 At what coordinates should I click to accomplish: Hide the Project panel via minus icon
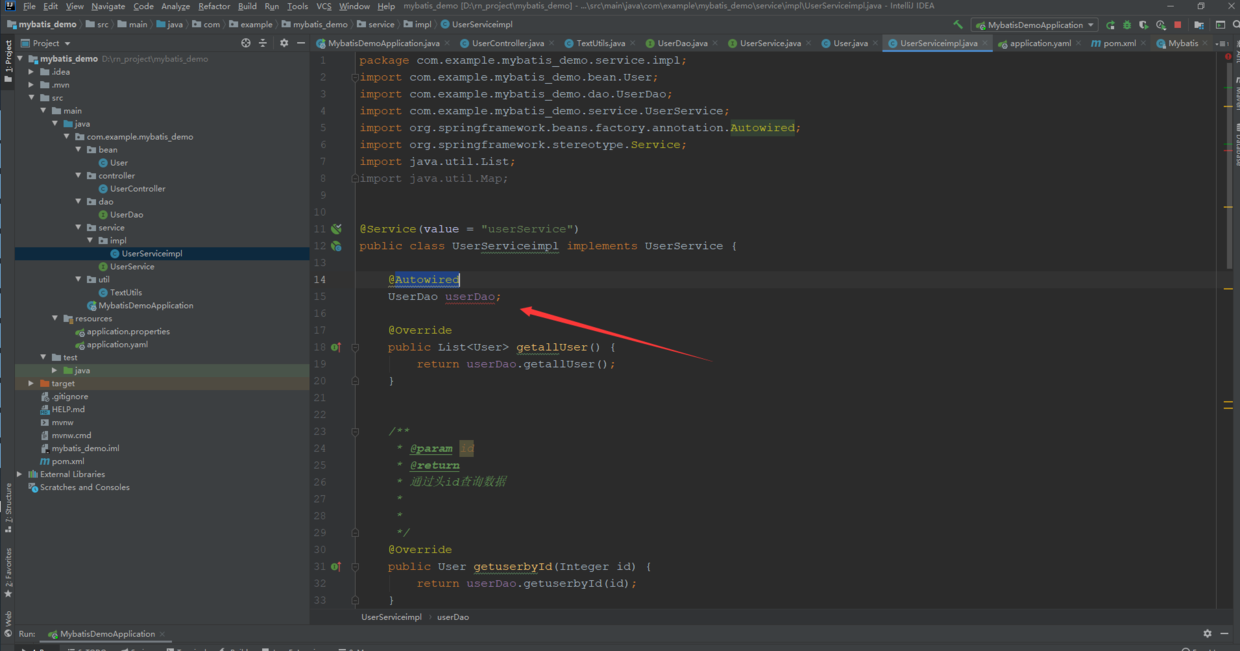coord(300,43)
